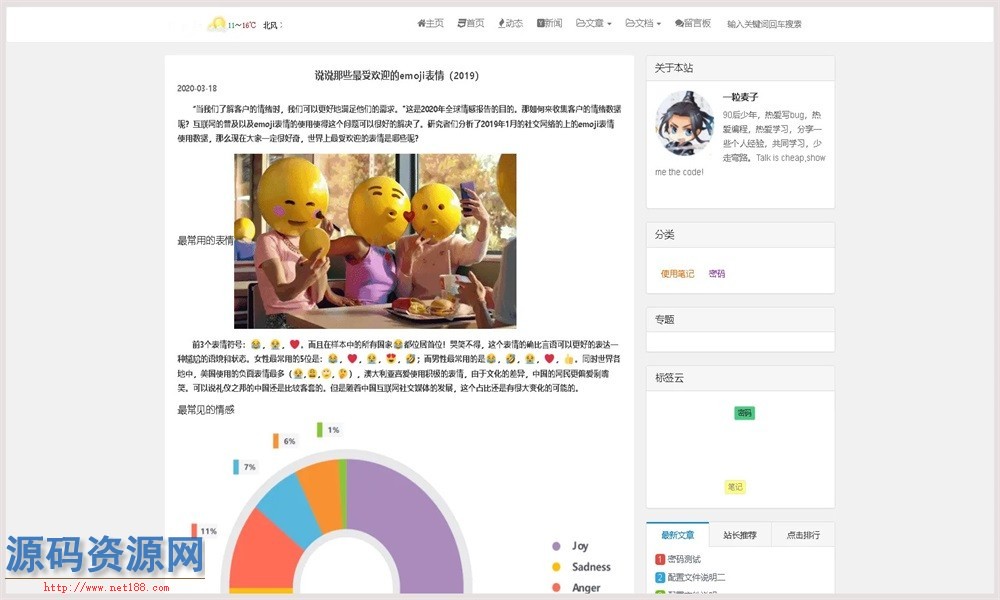
Task: Click the 11~16℃ temperature text
Action: (242, 26)
